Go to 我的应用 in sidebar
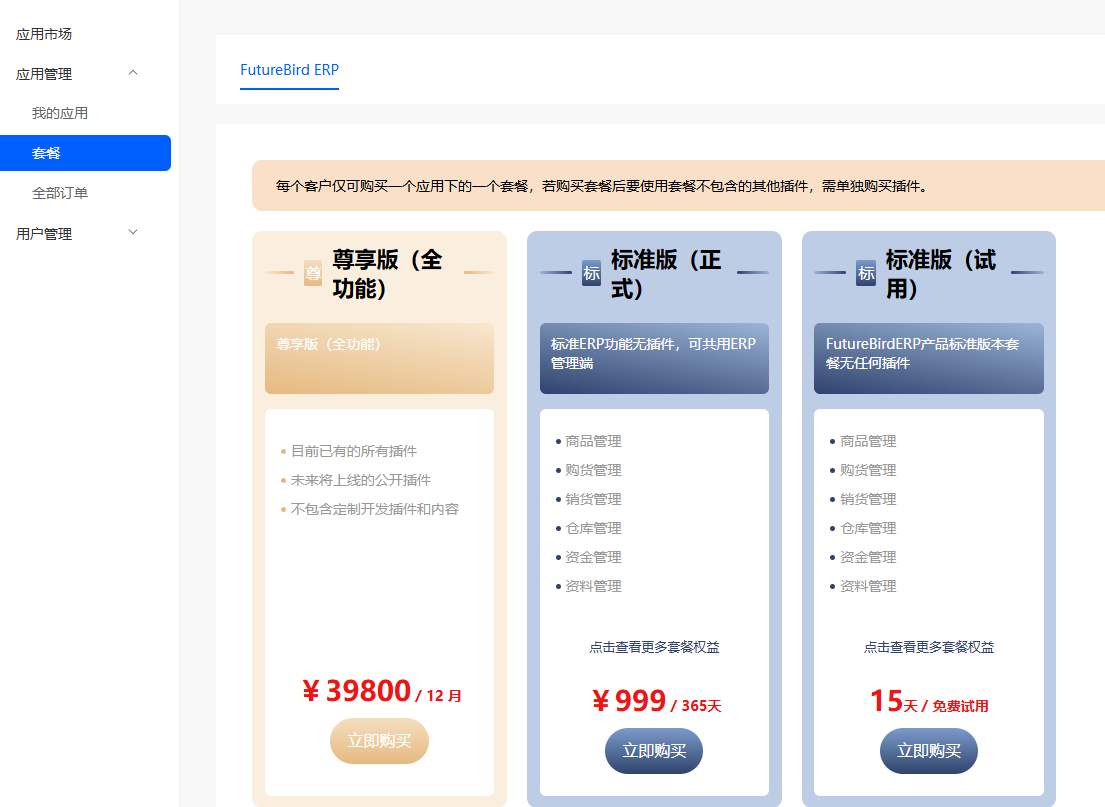The height and width of the screenshot is (807, 1105). (x=60, y=113)
